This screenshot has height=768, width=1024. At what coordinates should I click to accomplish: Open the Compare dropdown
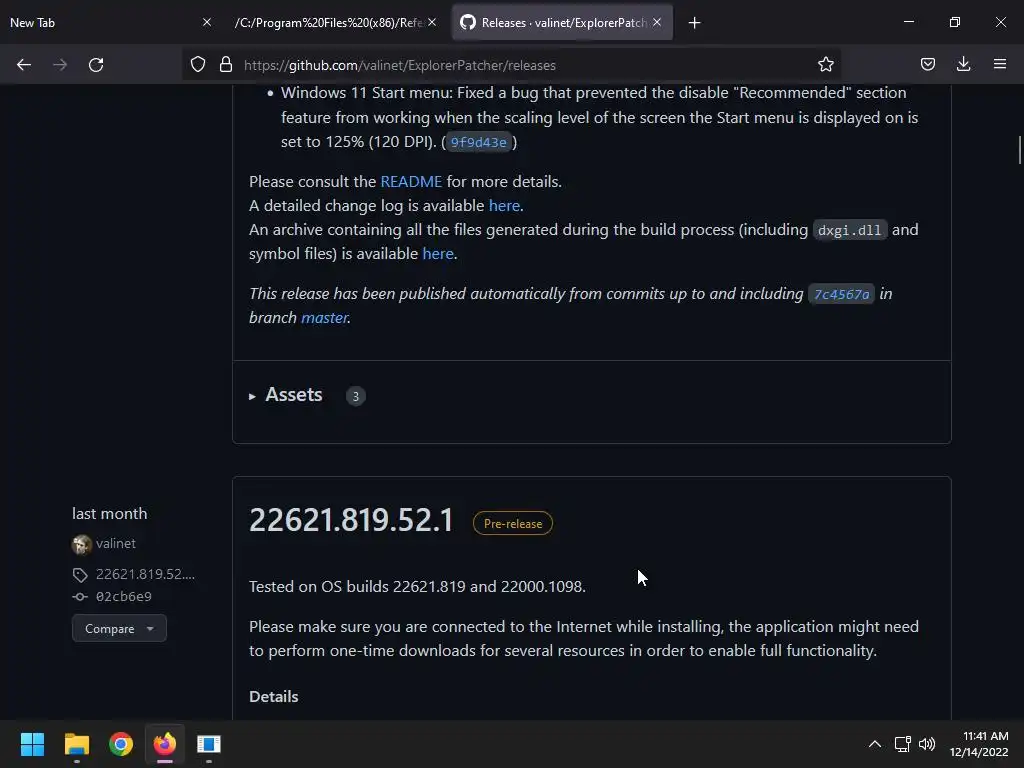click(119, 628)
